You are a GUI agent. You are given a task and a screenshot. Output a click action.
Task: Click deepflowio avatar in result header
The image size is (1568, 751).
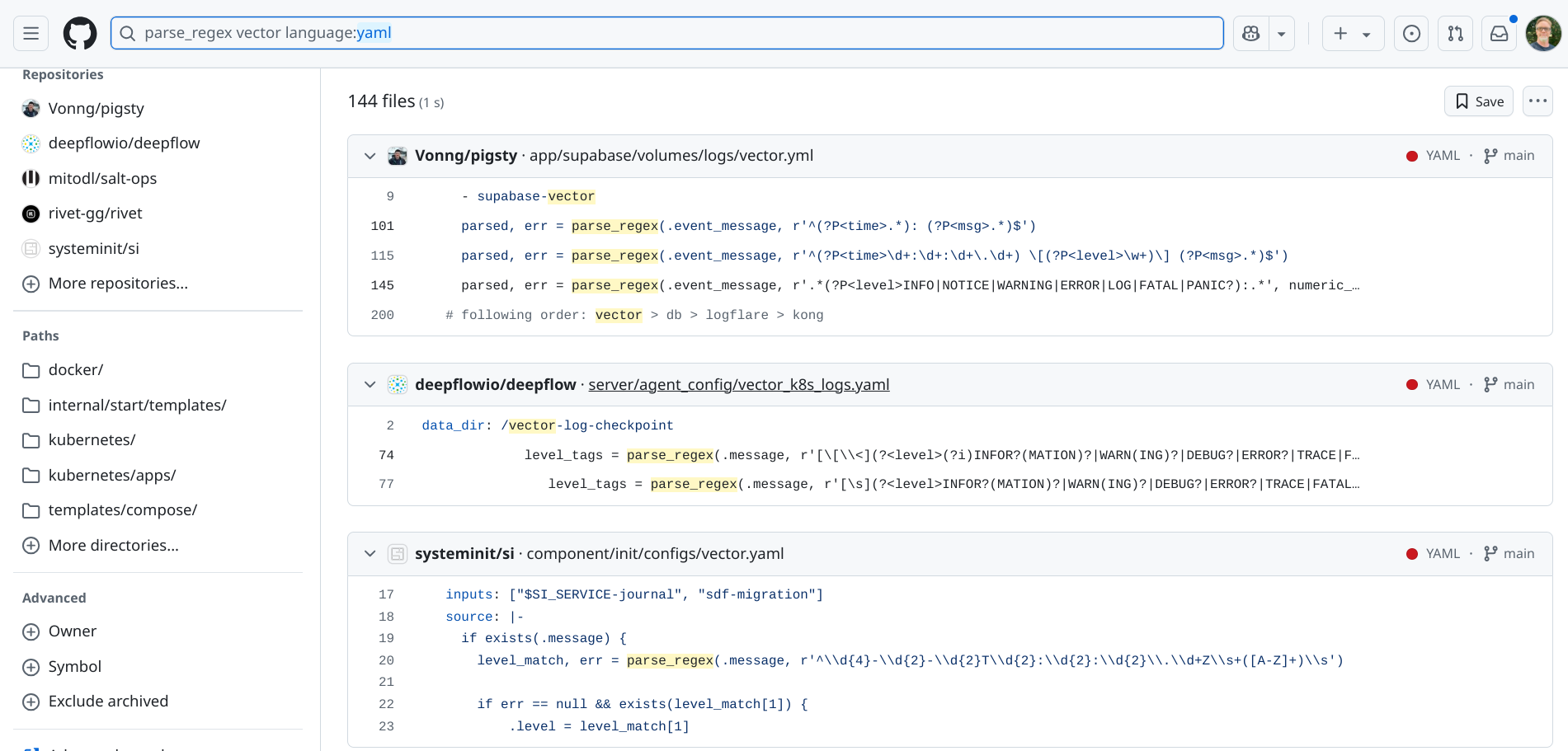coord(398,385)
